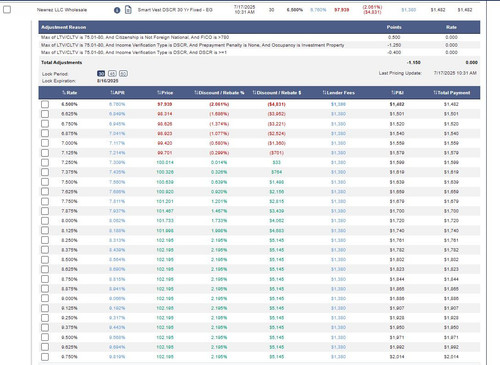This screenshot has width=500, height=365.
Task: Tick the 8.000% rate checkbox
Action: 45,221
